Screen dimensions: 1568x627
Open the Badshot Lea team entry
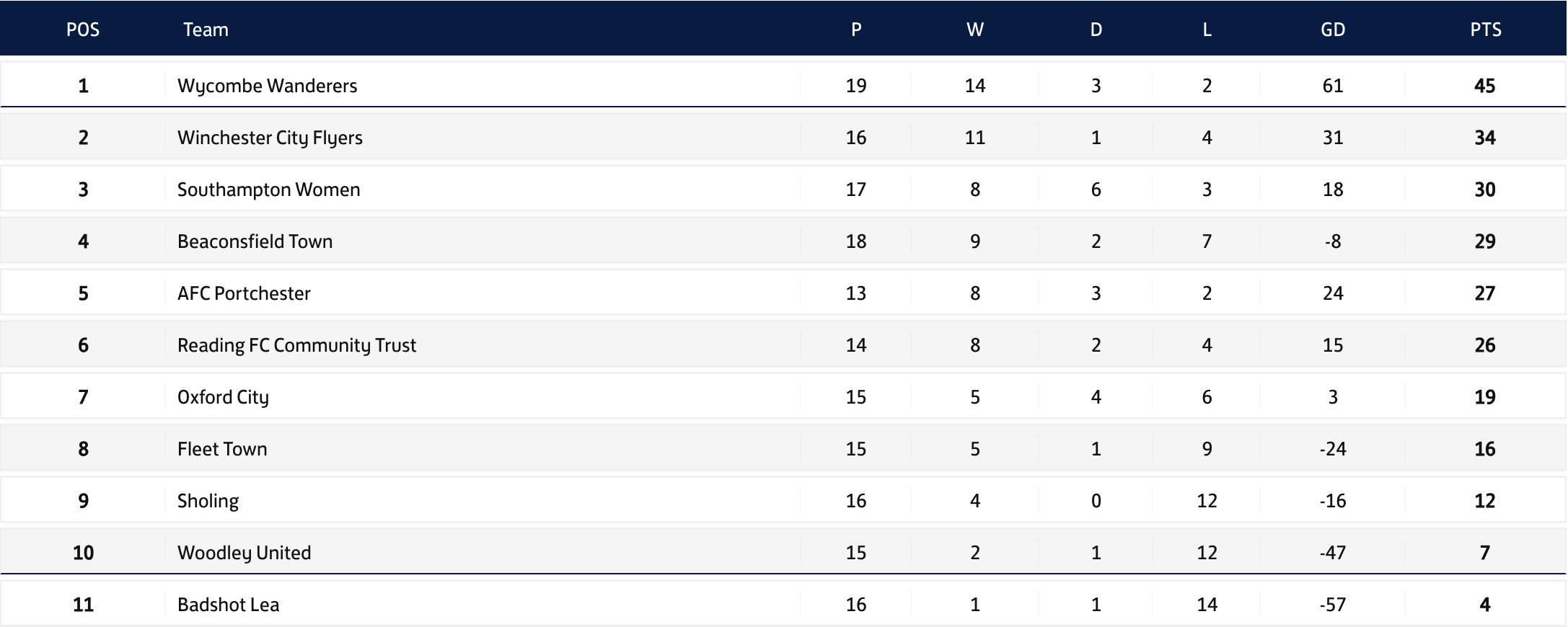pyautogui.click(x=228, y=605)
